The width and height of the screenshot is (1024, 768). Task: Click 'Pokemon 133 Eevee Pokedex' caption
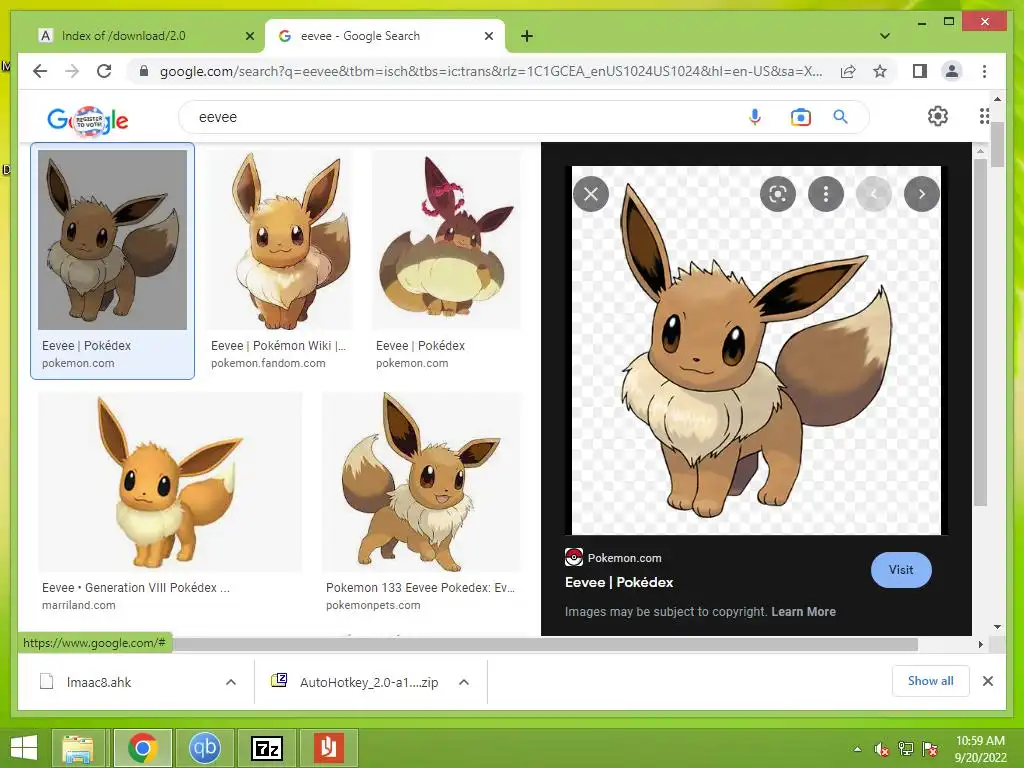point(420,587)
